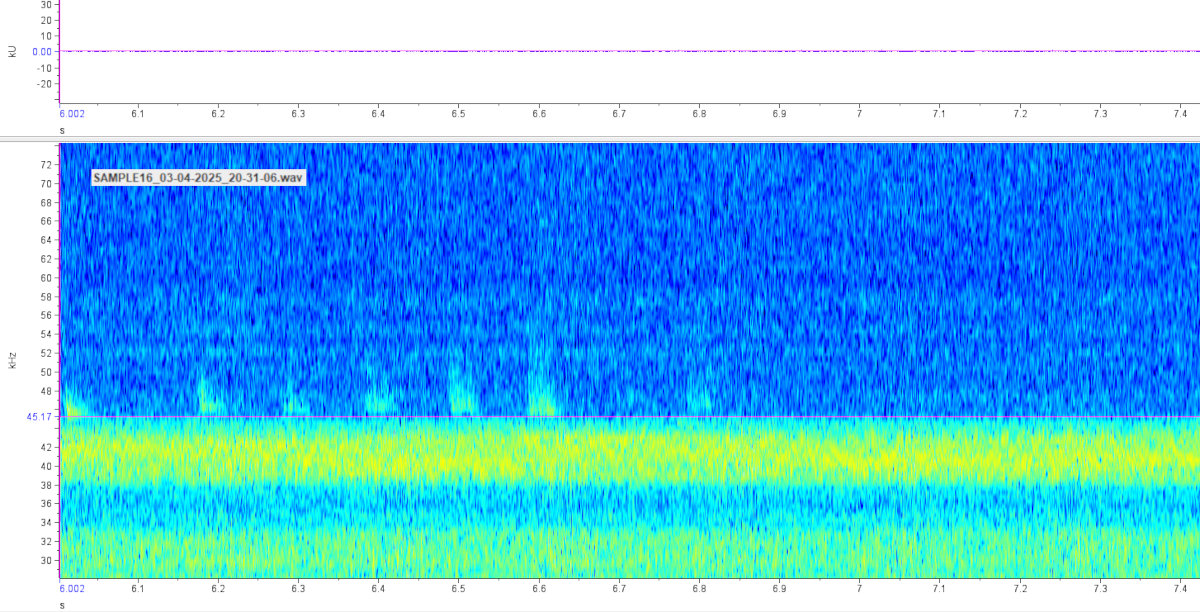Screen dimensions: 1200x612
Task: Click the 6.8 tick on waveform time axis
Action: click(x=699, y=115)
